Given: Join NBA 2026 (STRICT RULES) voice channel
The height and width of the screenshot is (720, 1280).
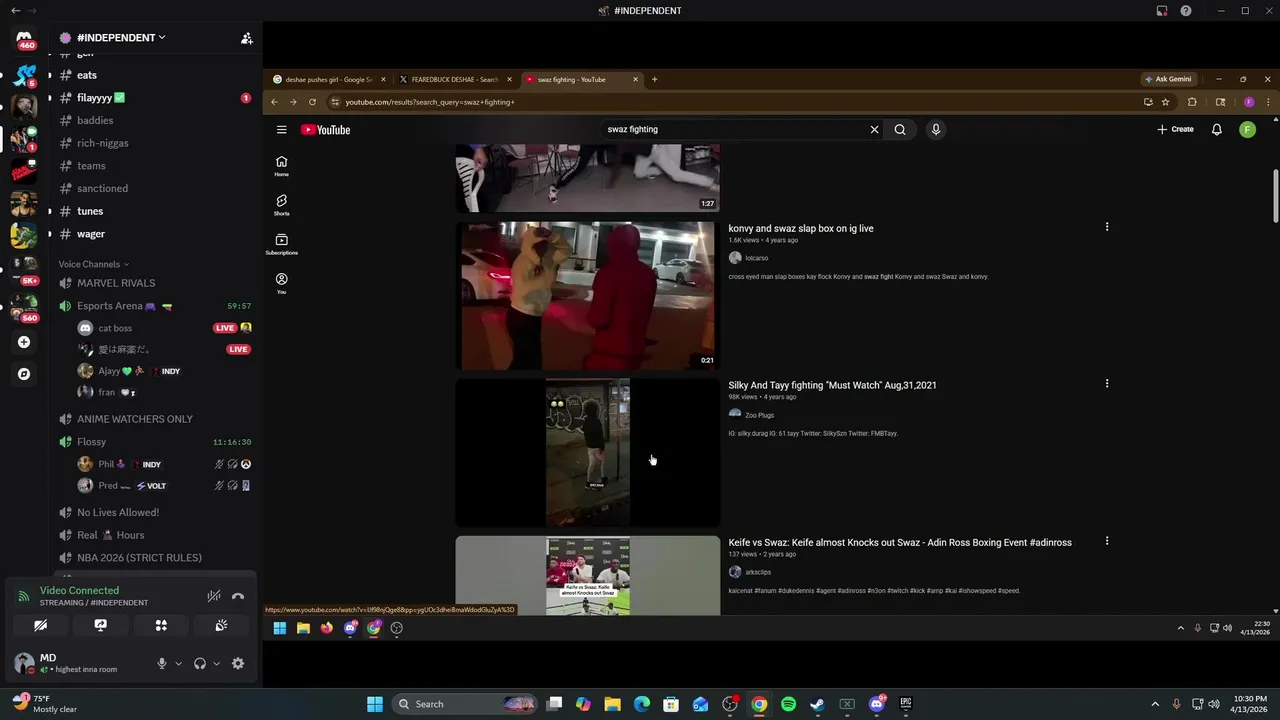Looking at the screenshot, I should coord(139,558).
